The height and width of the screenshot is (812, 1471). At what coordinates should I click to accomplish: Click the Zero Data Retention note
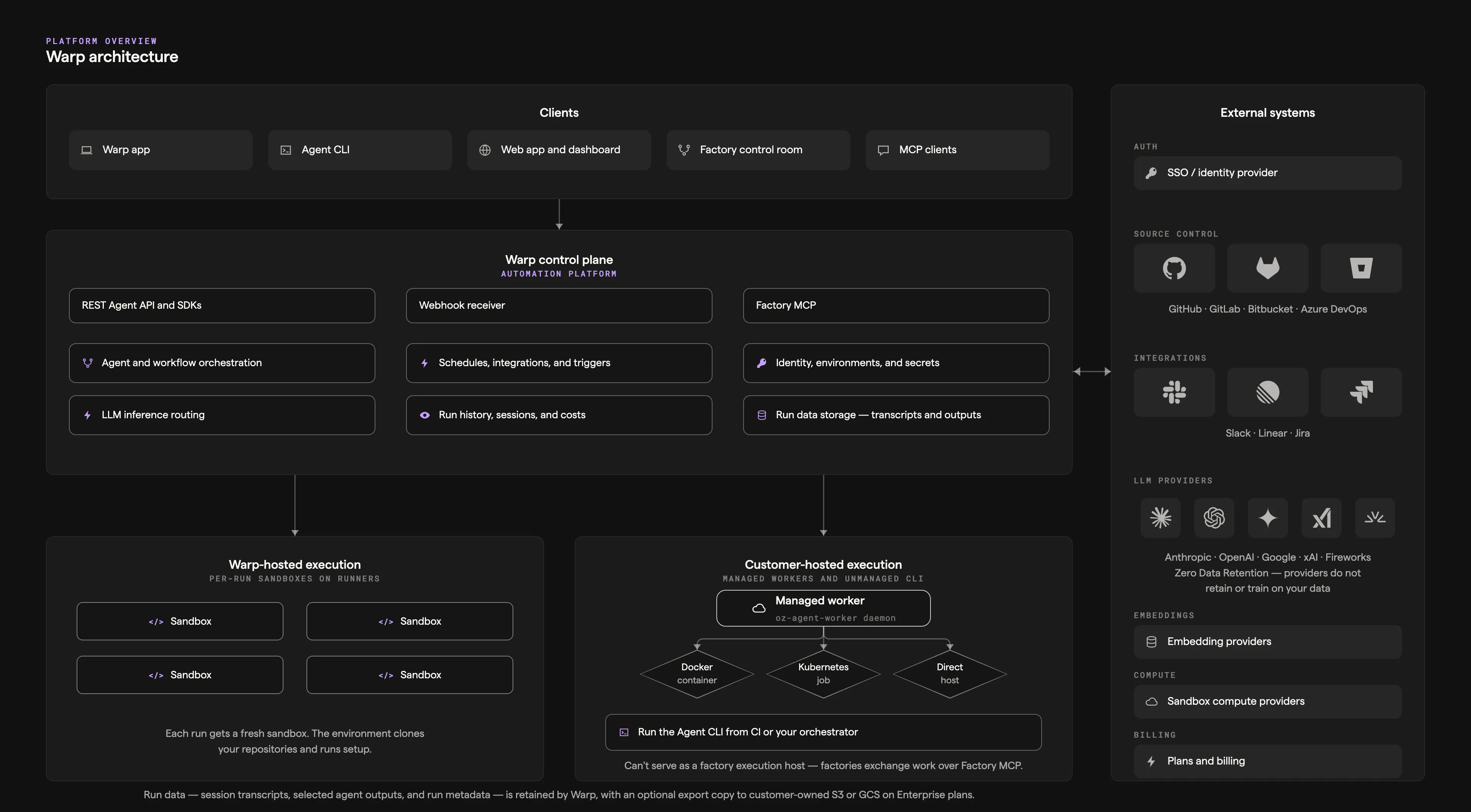(x=1267, y=581)
